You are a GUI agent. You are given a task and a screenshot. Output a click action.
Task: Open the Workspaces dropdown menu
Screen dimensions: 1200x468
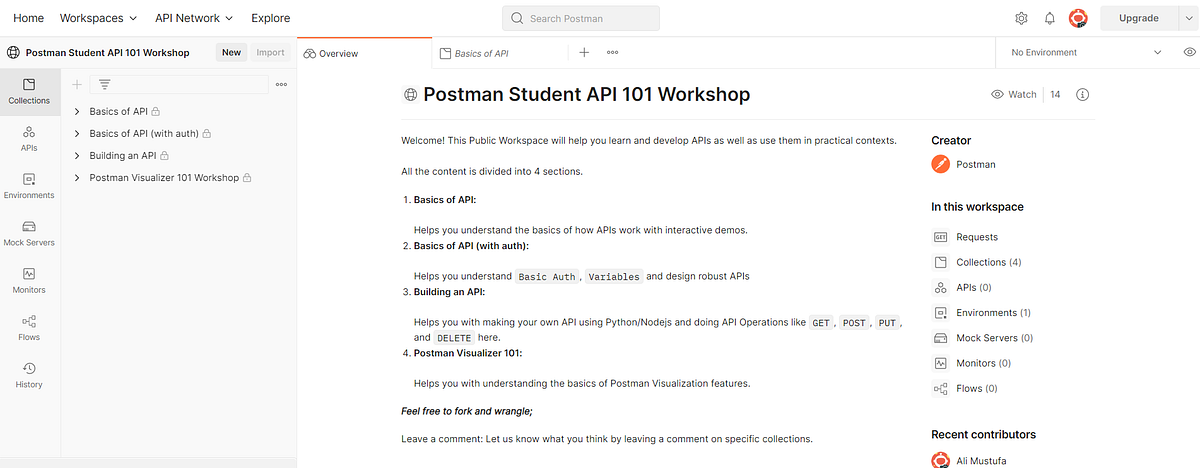[99, 18]
